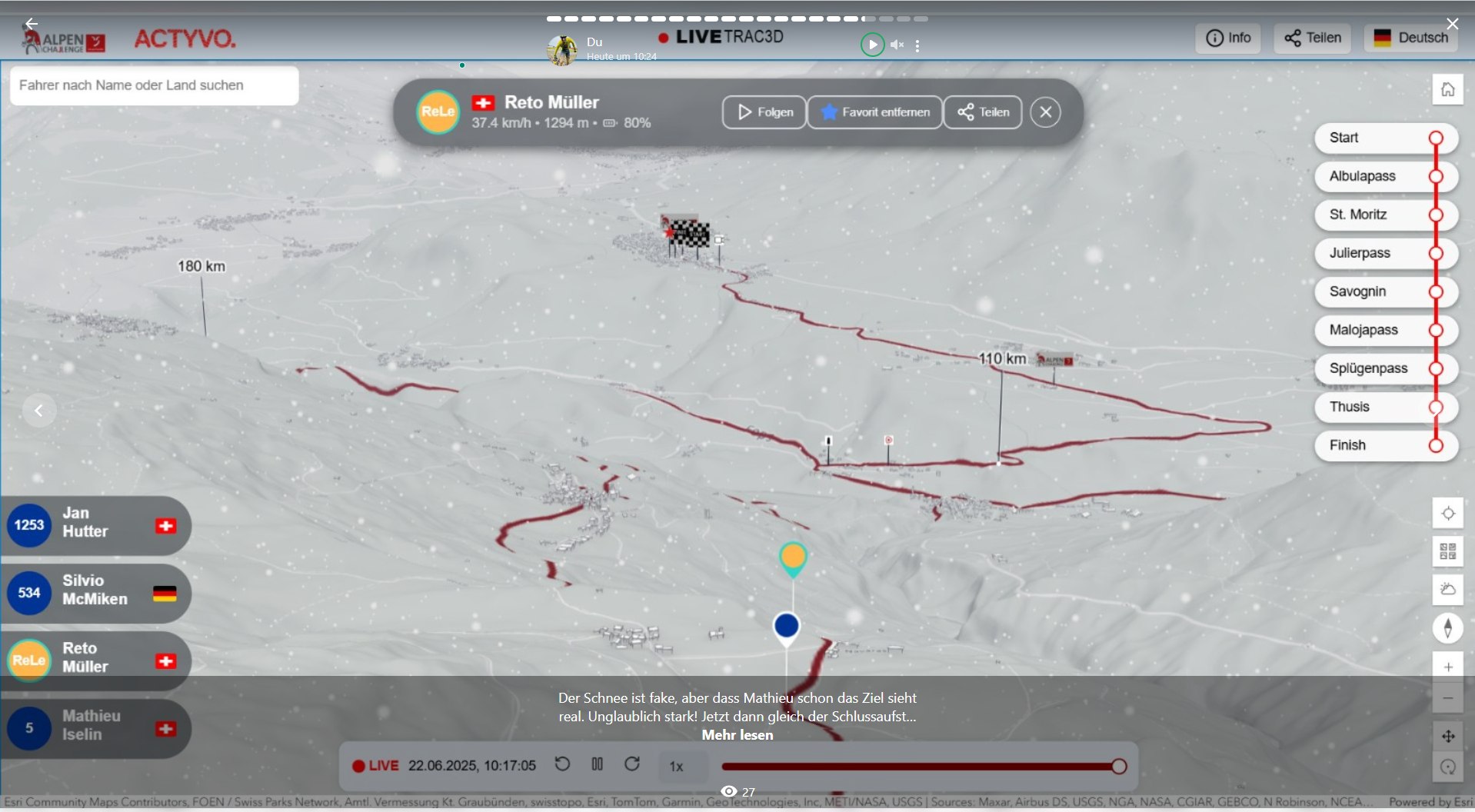Mute the story audio
1475x812 pixels.
[897, 45]
